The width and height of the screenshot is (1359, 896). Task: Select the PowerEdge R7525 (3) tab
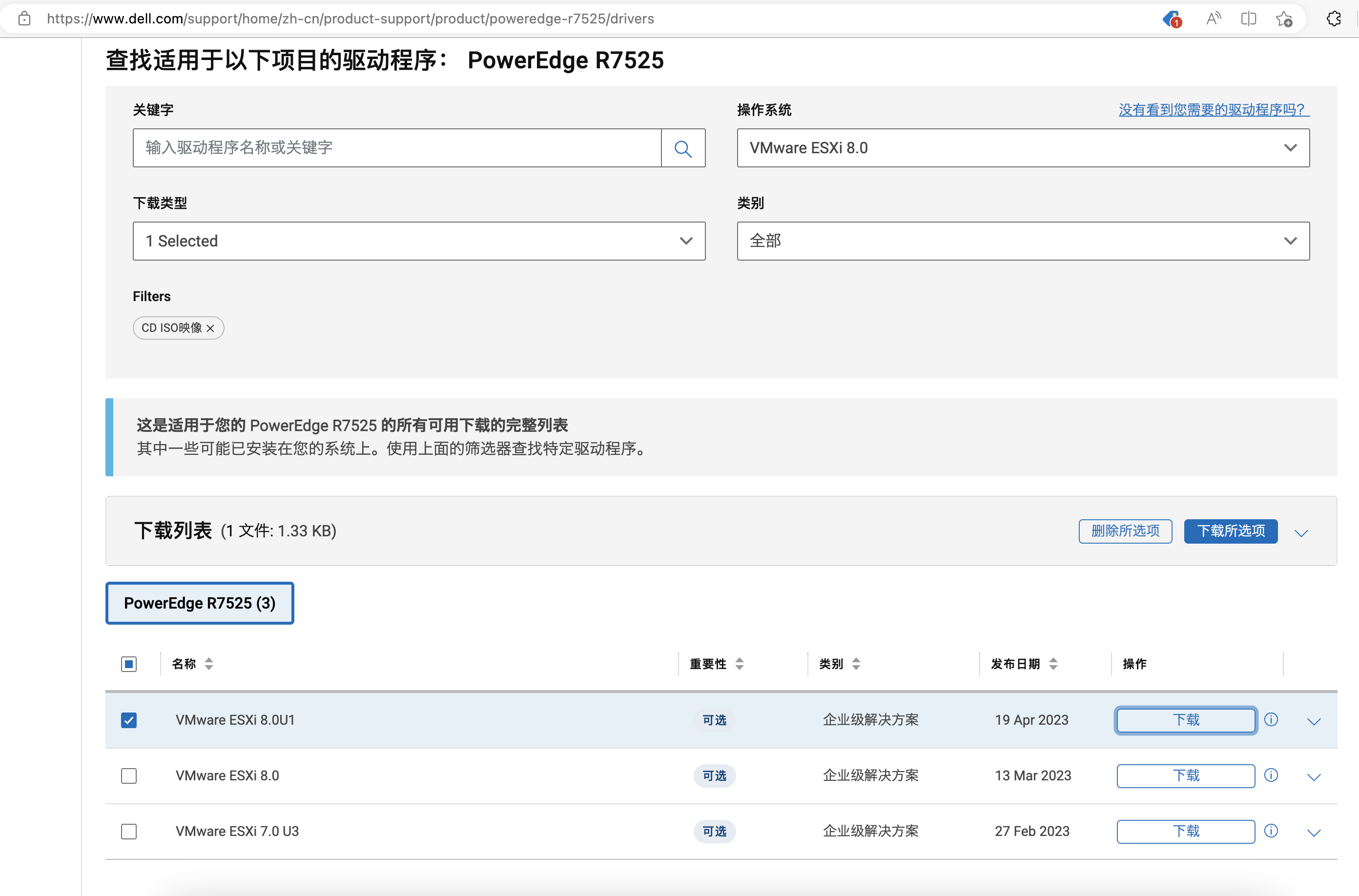click(x=200, y=603)
